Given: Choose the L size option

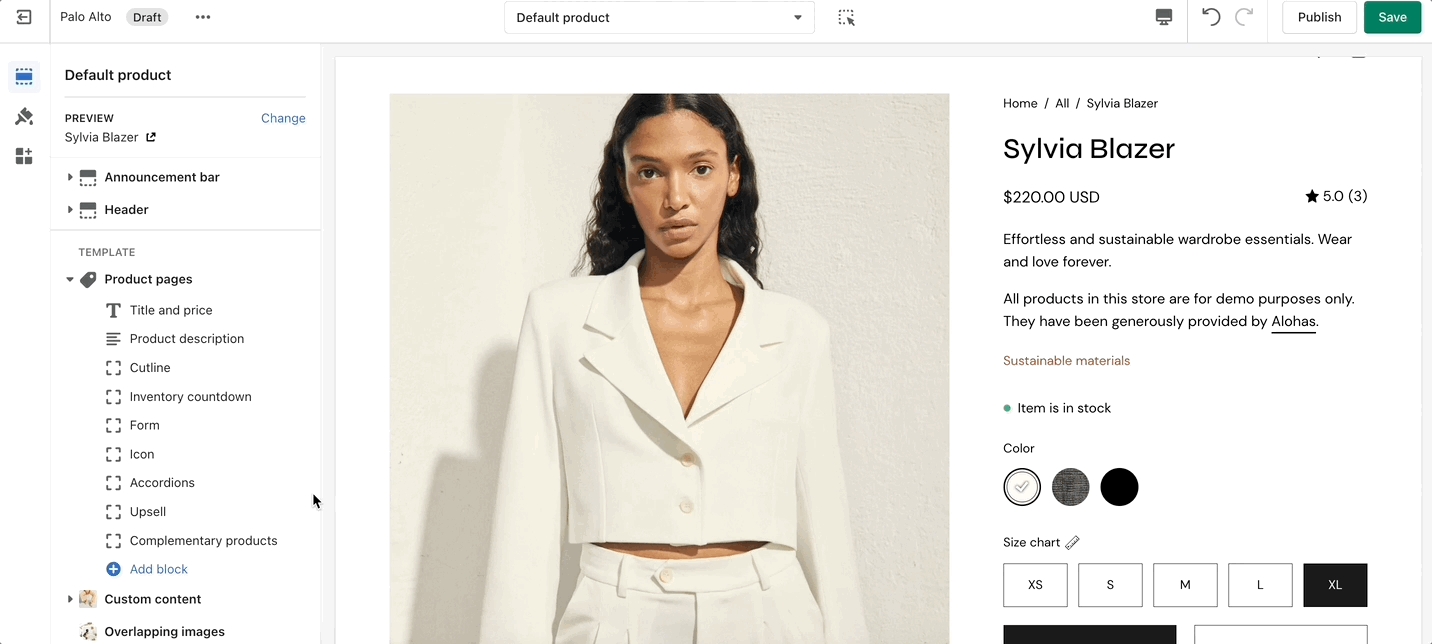Looking at the screenshot, I should coord(1260,585).
